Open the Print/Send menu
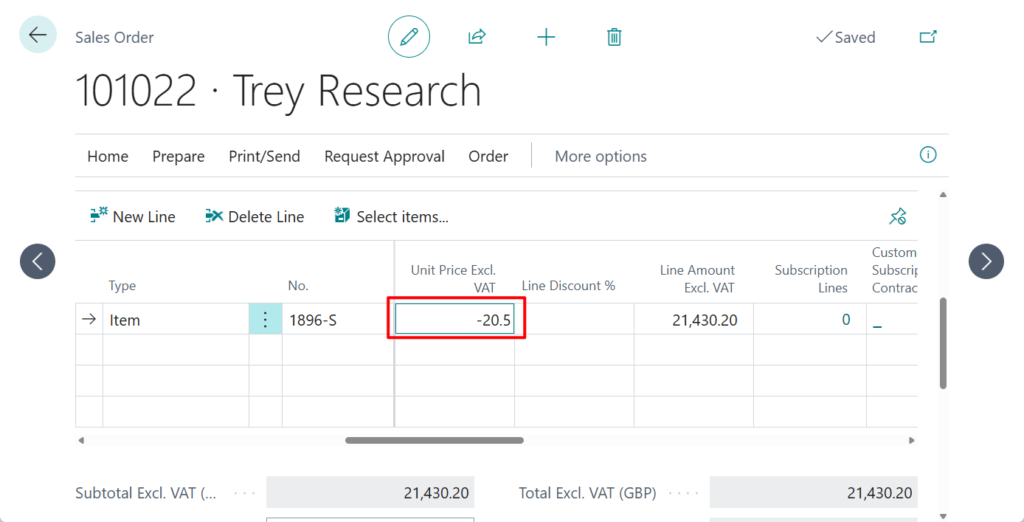This screenshot has width=1024, height=522. (264, 156)
